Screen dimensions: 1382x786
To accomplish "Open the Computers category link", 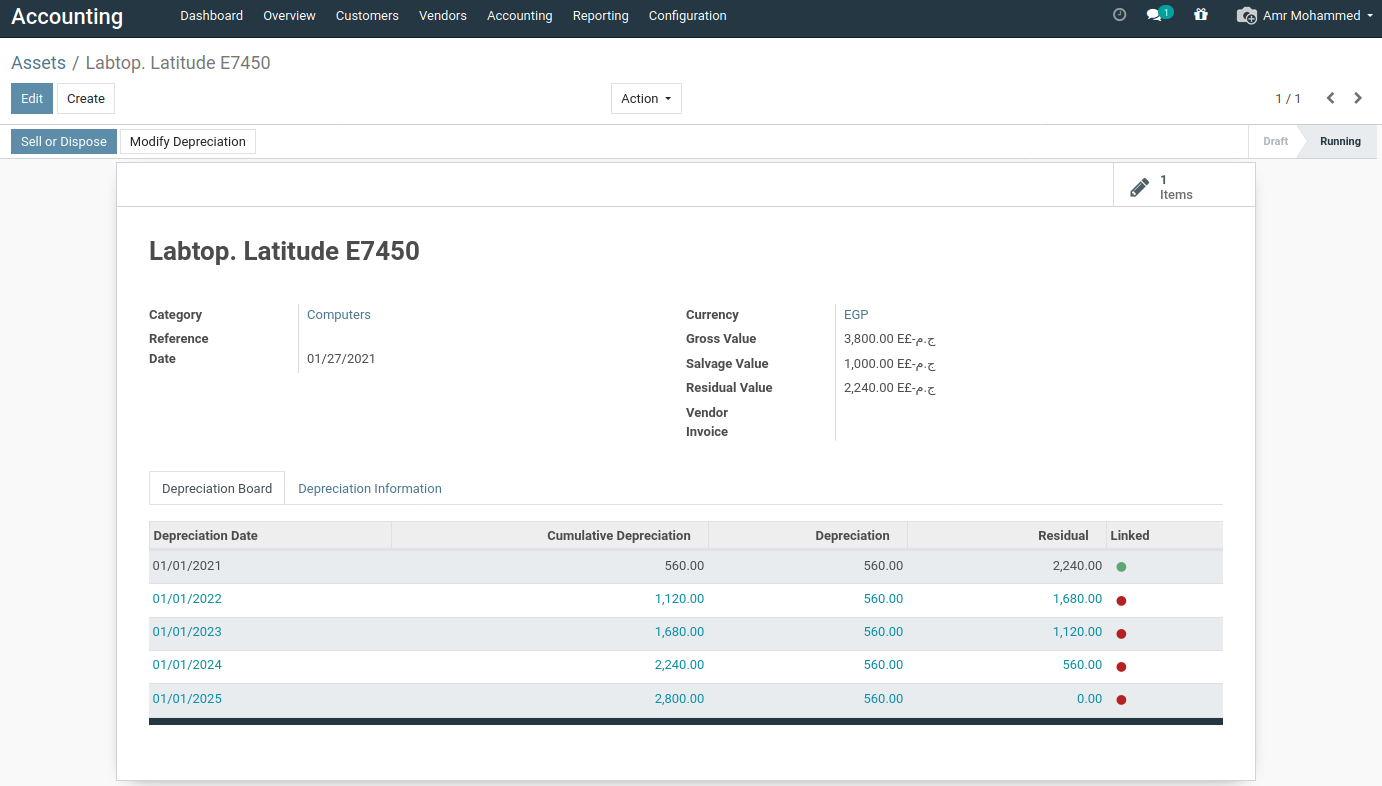I will 339,315.
